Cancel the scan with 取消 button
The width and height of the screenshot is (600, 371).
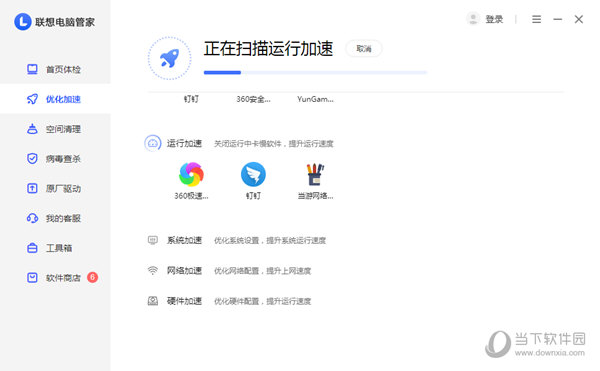[x=364, y=49]
